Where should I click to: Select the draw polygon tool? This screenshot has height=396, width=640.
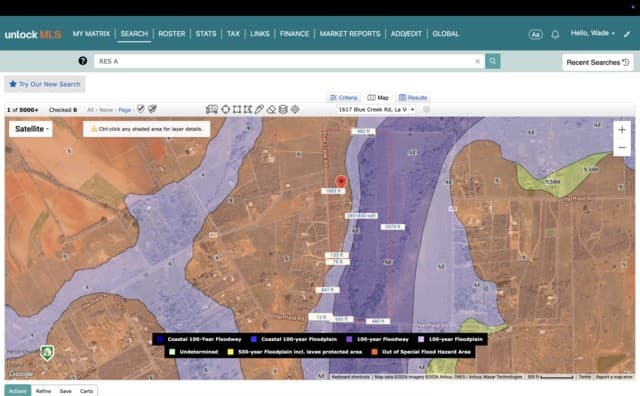click(x=248, y=109)
